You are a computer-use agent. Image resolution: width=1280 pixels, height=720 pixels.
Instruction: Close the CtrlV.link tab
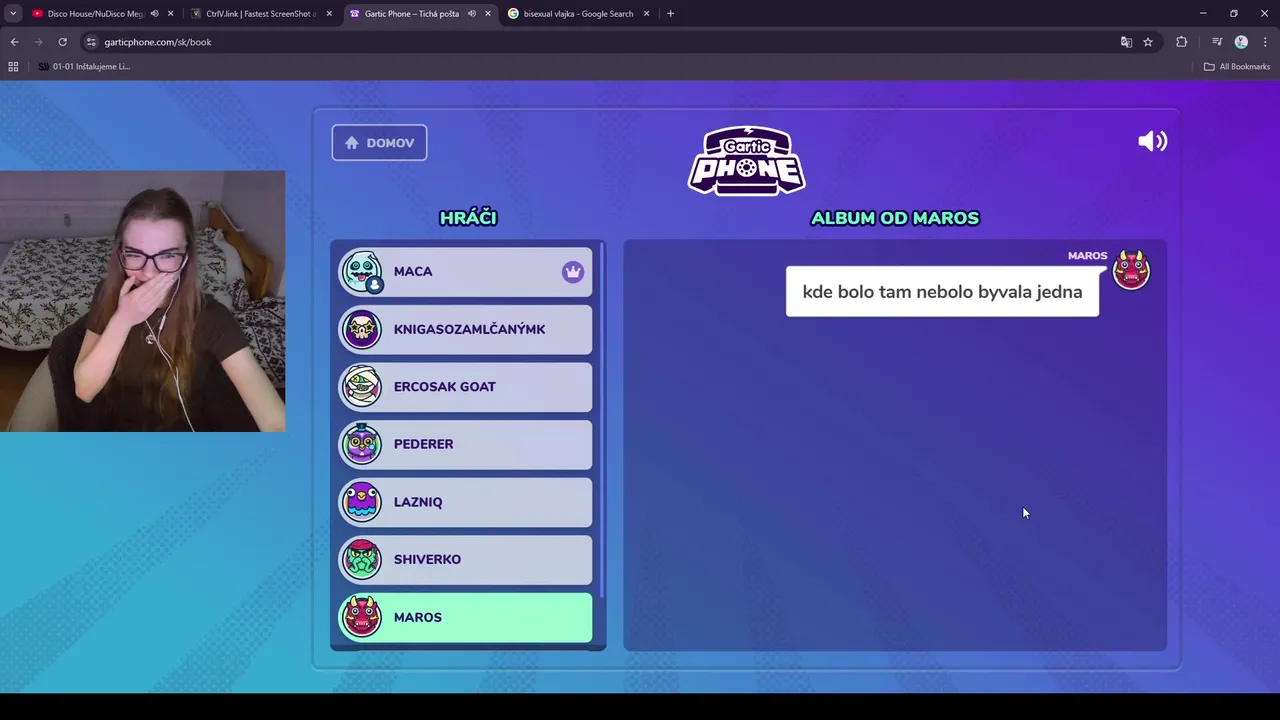329,14
